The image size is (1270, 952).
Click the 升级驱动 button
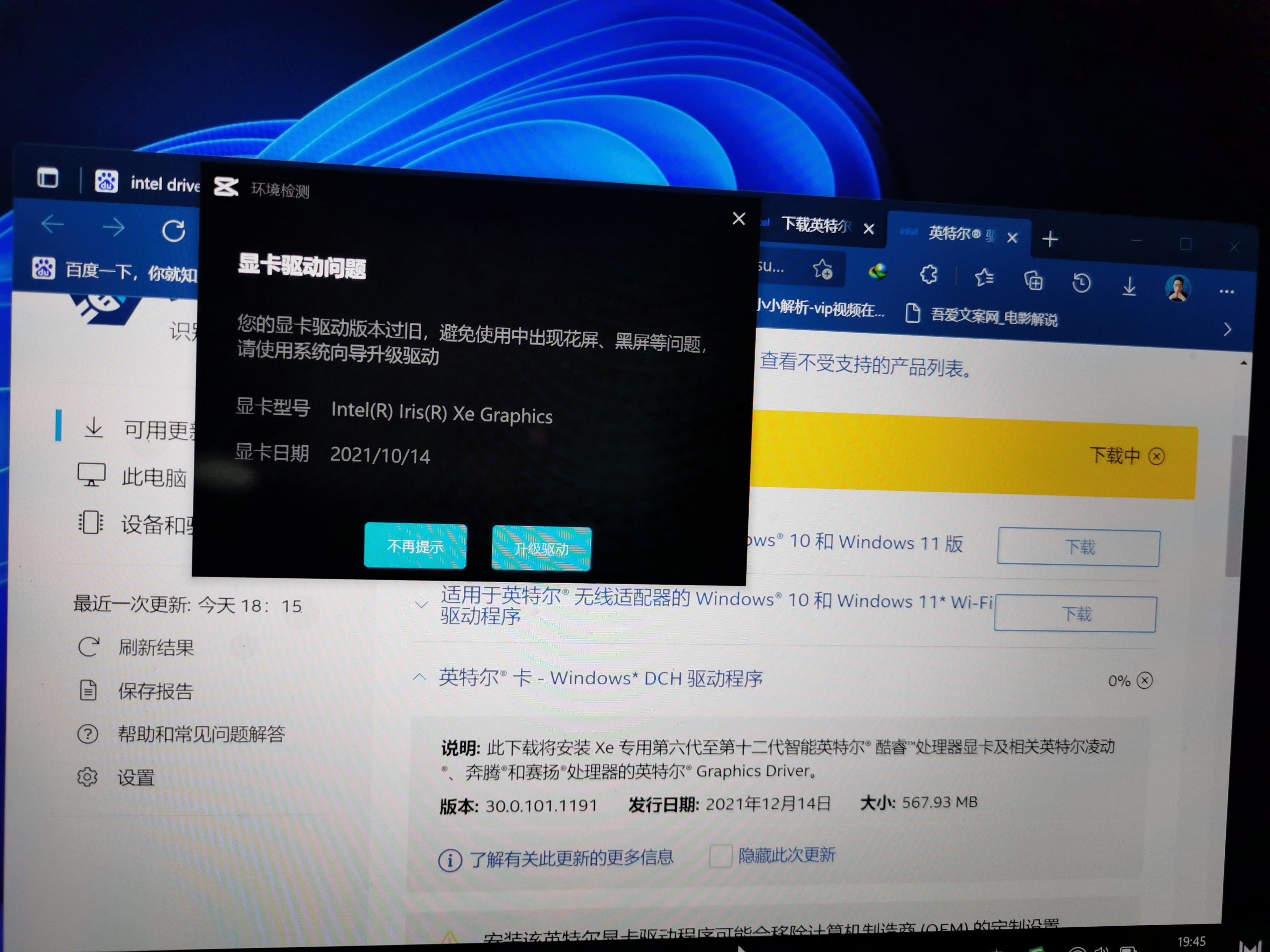(541, 549)
